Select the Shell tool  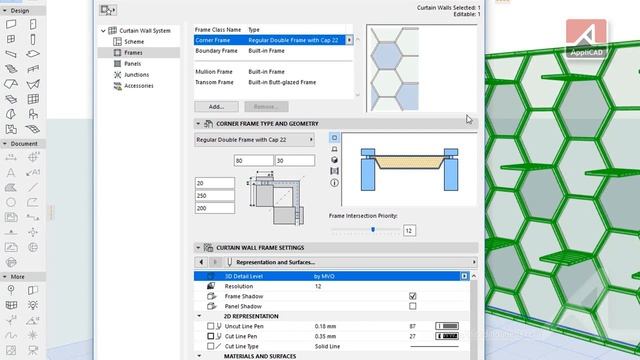(33, 84)
